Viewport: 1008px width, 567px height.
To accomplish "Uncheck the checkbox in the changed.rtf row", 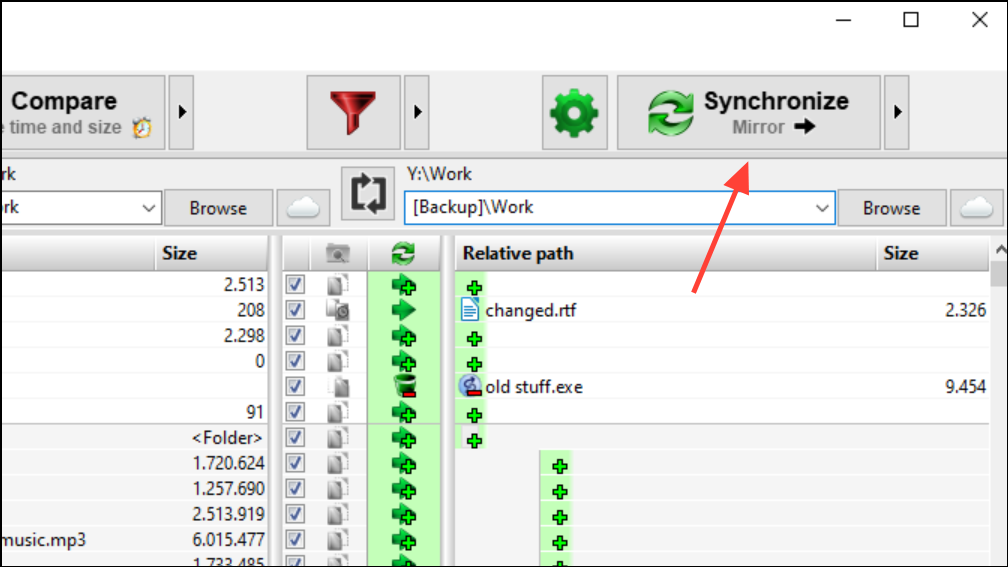I will tap(295, 311).
